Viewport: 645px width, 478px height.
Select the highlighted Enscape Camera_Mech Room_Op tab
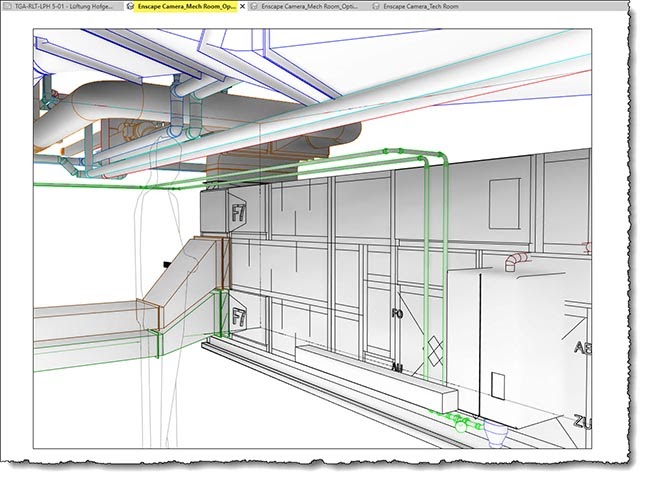point(187,7)
